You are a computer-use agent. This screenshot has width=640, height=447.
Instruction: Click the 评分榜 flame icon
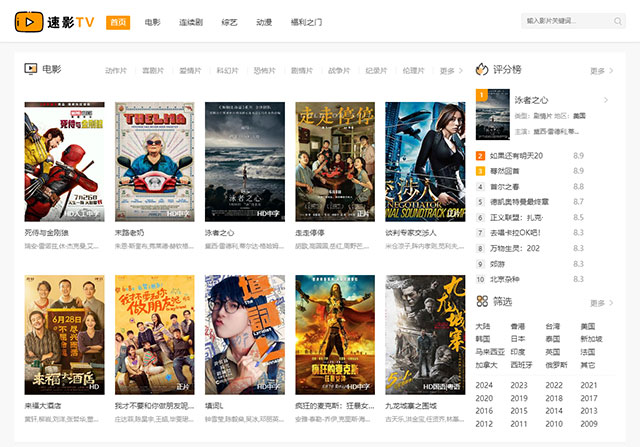(x=482, y=69)
